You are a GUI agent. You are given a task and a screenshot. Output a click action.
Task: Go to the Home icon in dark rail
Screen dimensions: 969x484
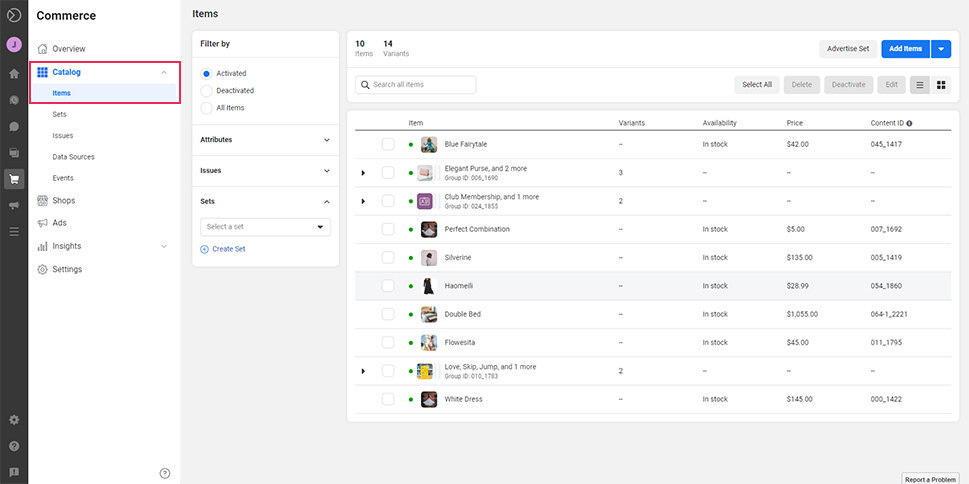click(x=14, y=74)
